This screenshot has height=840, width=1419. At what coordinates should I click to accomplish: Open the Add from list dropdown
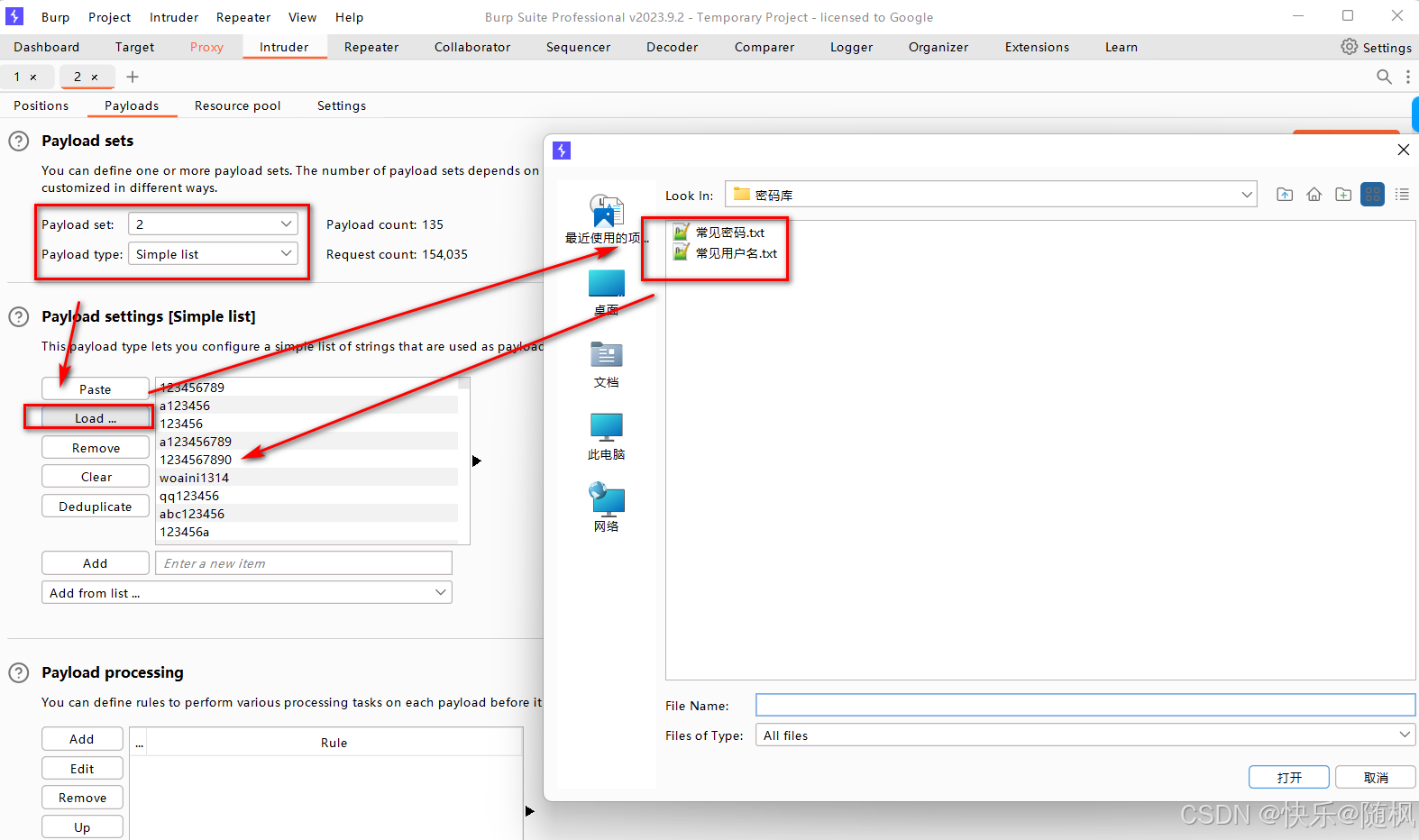coord(246,592)
